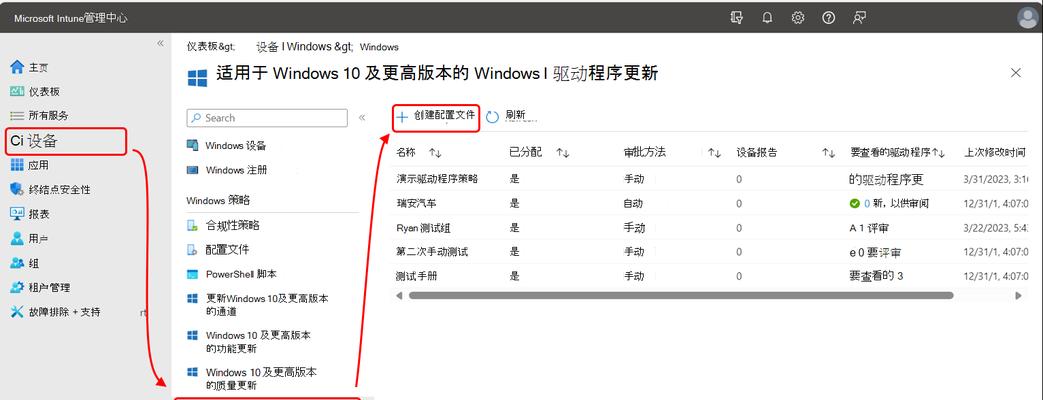Open the help question mark icon
This screenshot has width=1043, height=400.
pos(828,18)
